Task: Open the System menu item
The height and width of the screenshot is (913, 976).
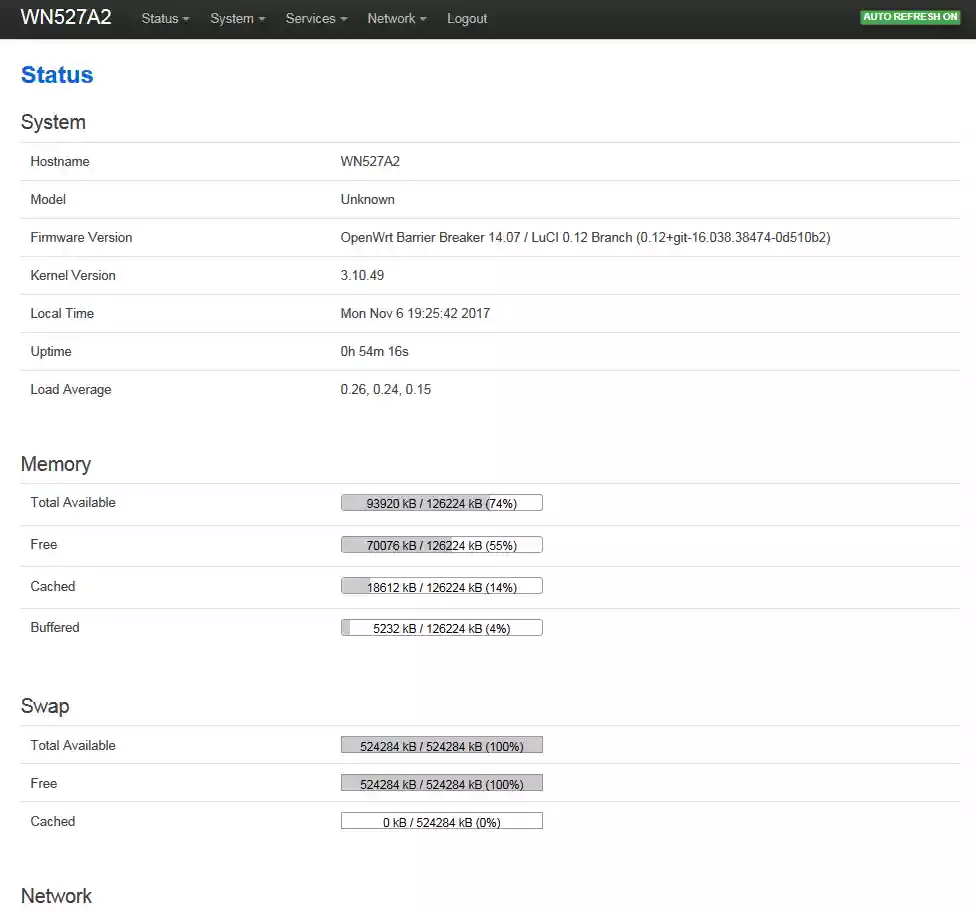Action: point(237,18)
